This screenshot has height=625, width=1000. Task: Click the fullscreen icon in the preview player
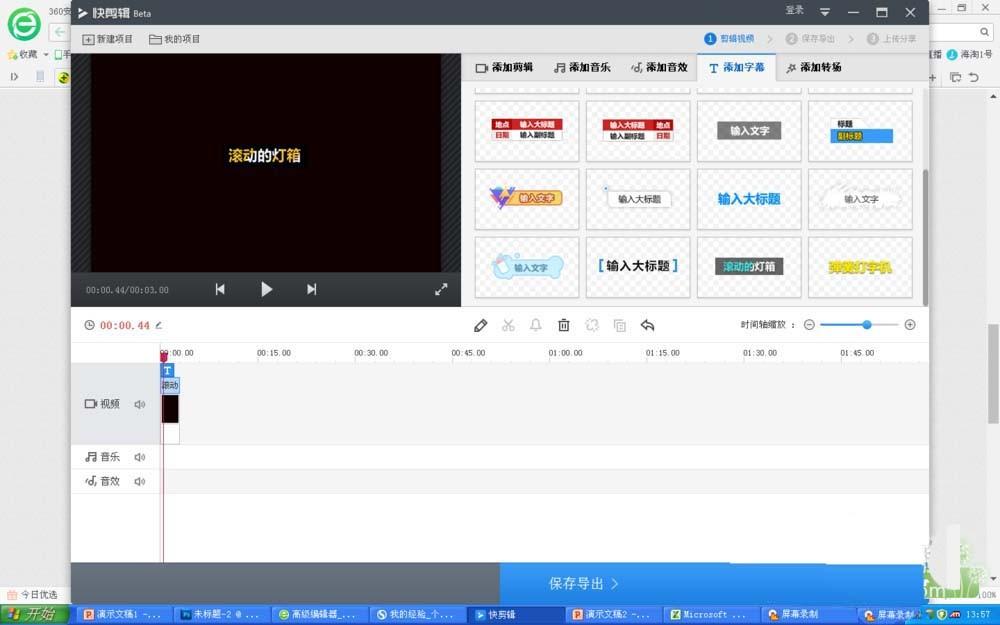[441, 289]
